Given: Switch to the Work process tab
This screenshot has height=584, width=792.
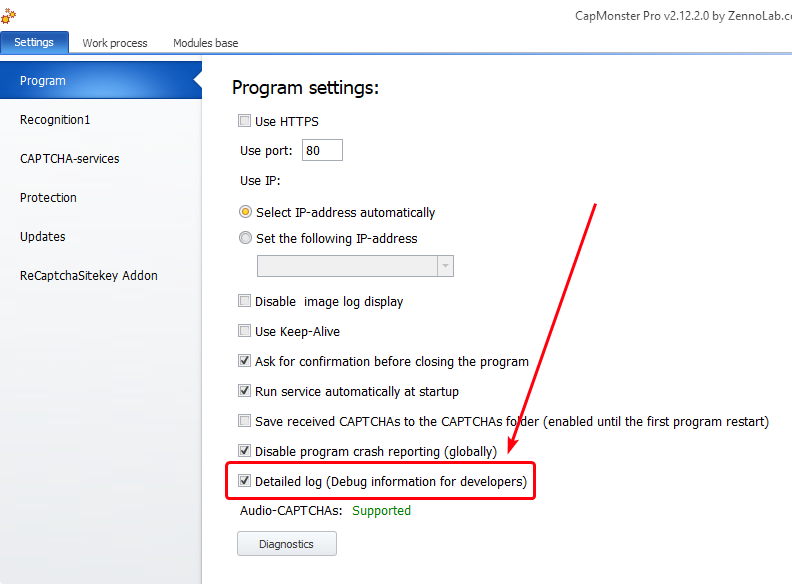Looking at the screenshot, I should click(115, 43).
